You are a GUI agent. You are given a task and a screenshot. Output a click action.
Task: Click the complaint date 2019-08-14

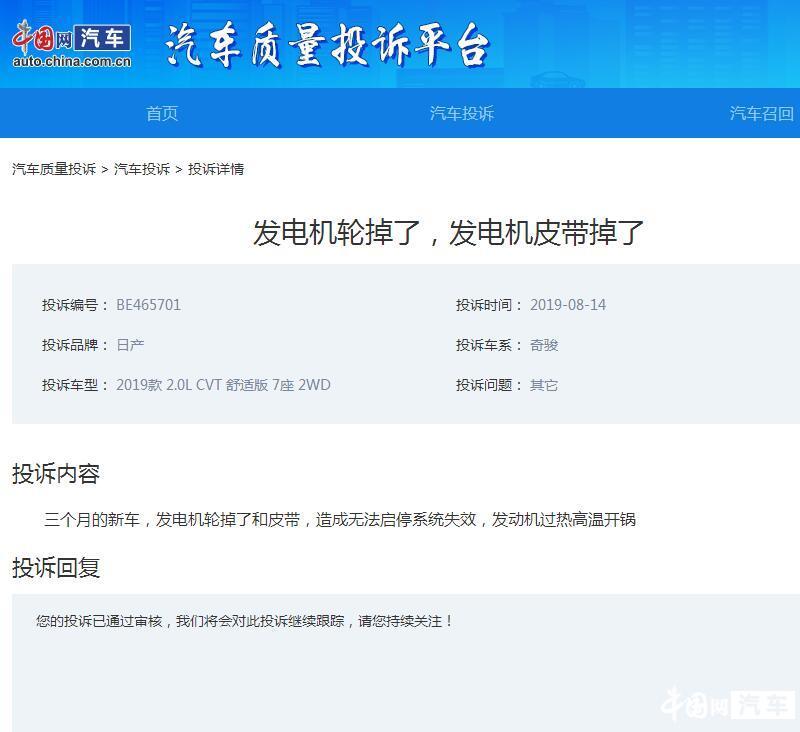(x=567, y=305)
